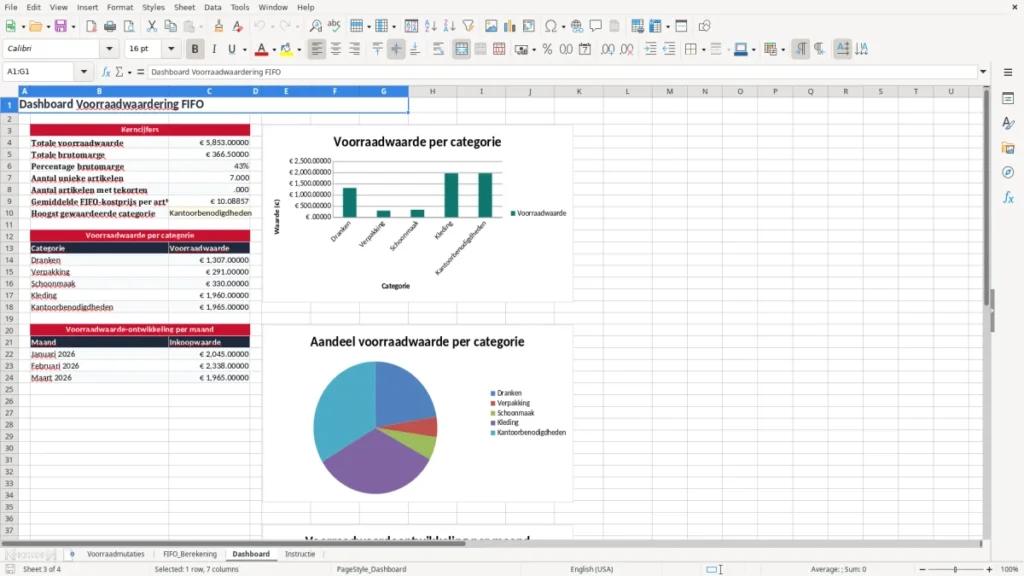1024x576 pixels.
Task: Click the Draw Functions shapes icon
Action: [704, 26]
